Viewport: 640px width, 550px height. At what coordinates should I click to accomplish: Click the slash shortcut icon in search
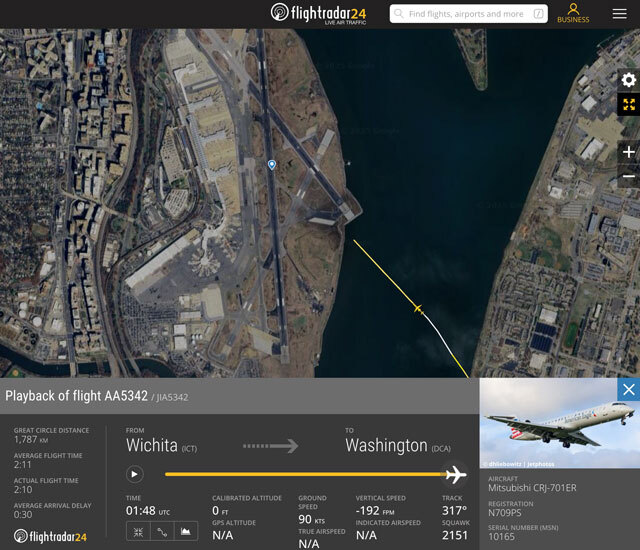pos(538,14)
